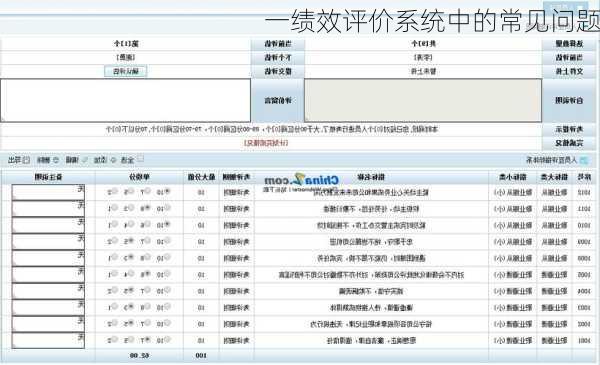Click the 指标大类 column header
The height and width of the screenshot is (365, 600).
(x=554, y=177)
